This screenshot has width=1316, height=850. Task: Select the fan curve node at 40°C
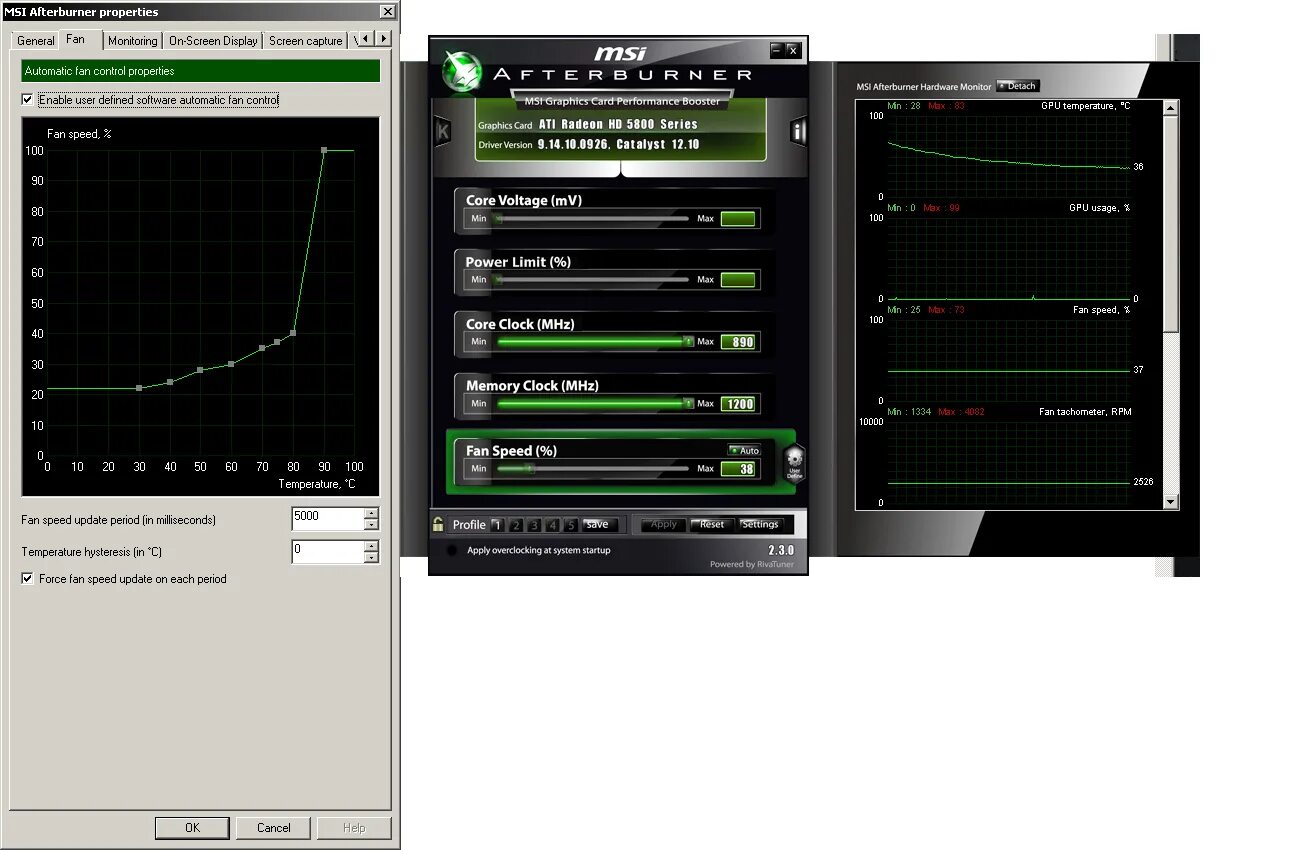[x=170, y=382]
